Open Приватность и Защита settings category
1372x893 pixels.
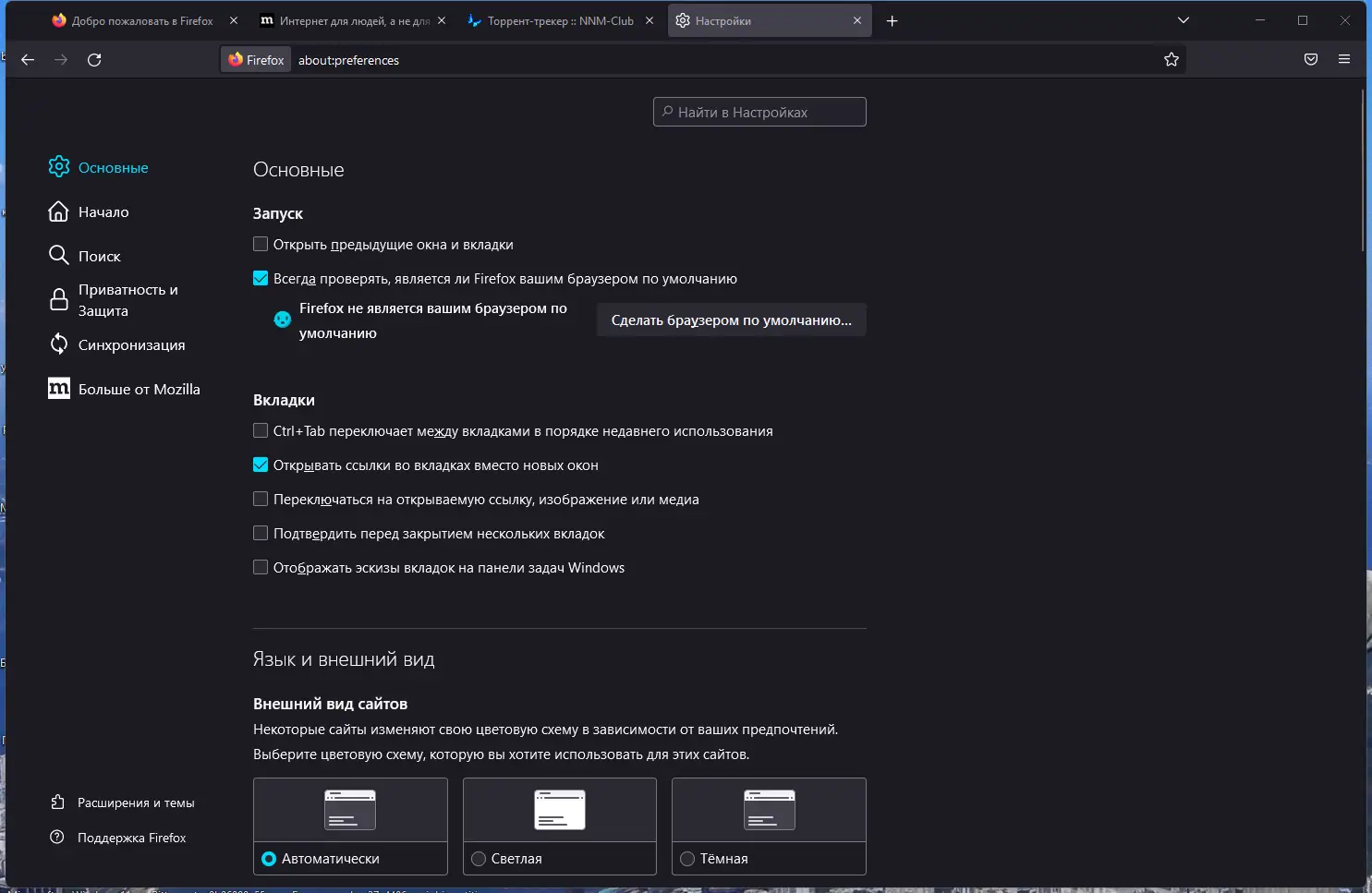[128, 300]
